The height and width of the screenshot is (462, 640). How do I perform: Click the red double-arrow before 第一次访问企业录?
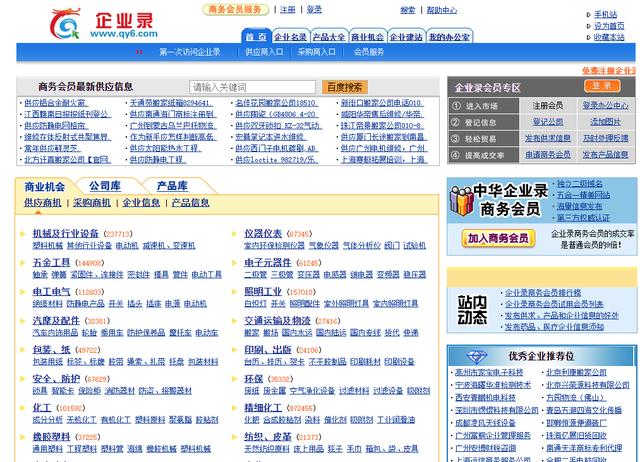coord(139,52)
